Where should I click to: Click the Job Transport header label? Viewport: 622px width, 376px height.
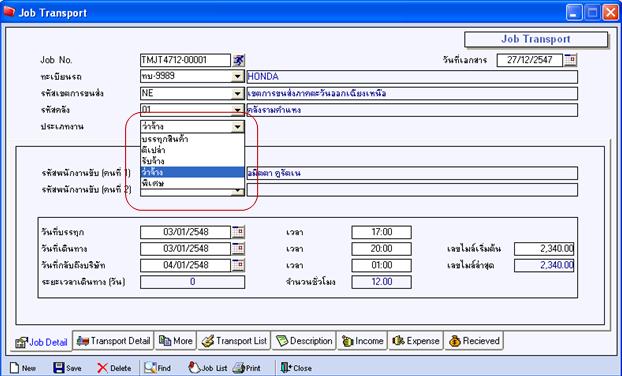(x=536, y=39)
